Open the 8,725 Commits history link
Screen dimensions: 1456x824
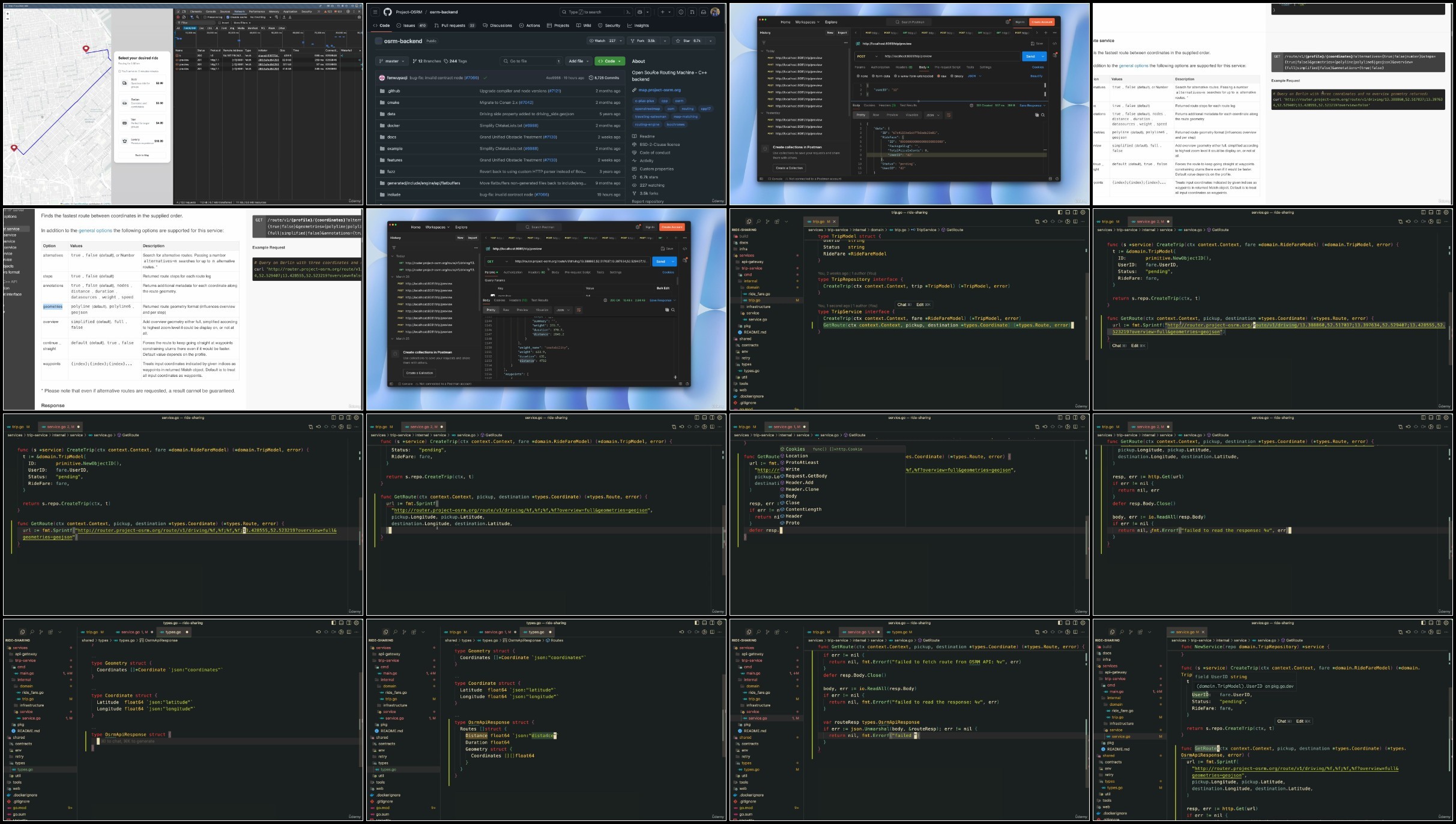(605, 77)
